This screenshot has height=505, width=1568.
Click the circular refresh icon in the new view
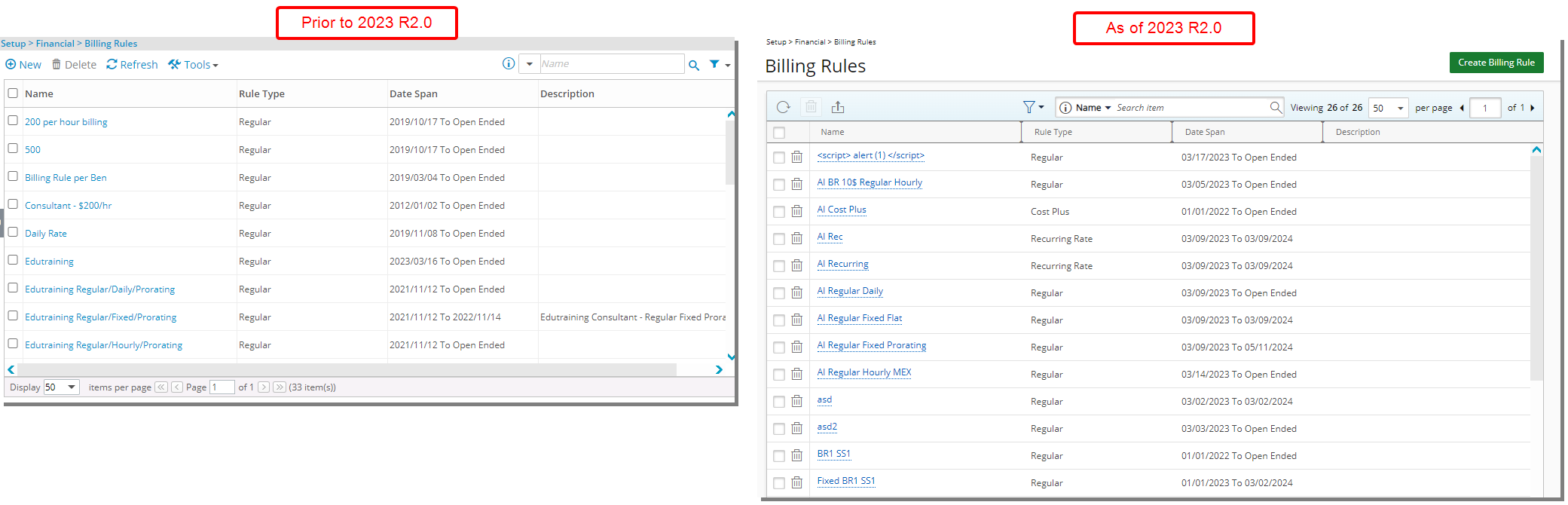tap(784, 107)
